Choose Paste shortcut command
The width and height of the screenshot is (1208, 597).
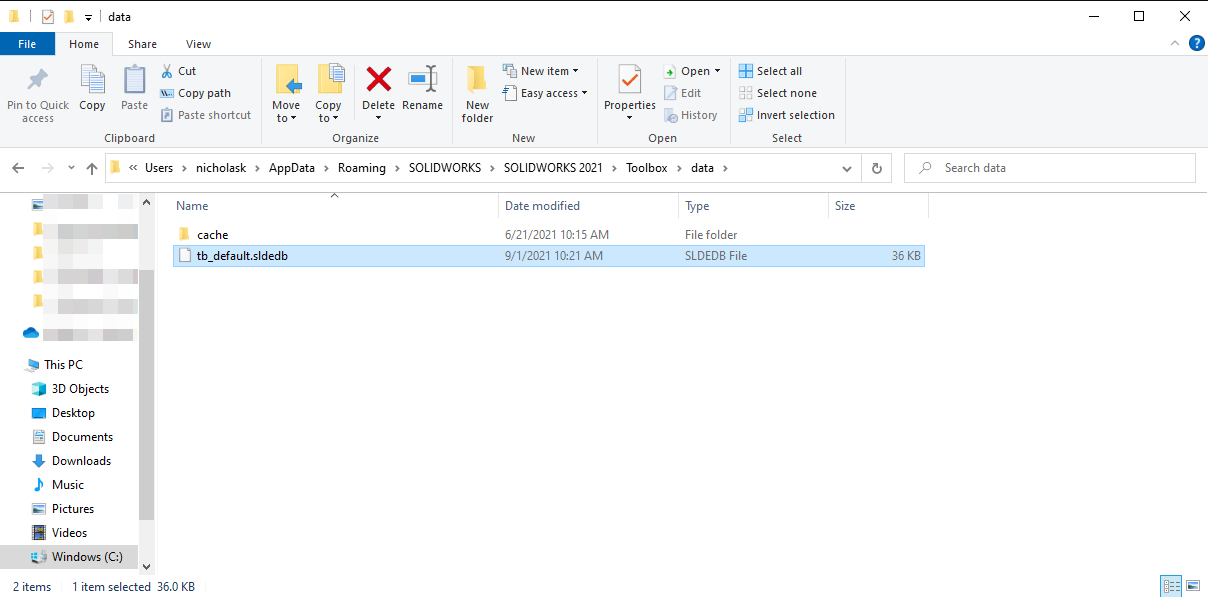205,115
